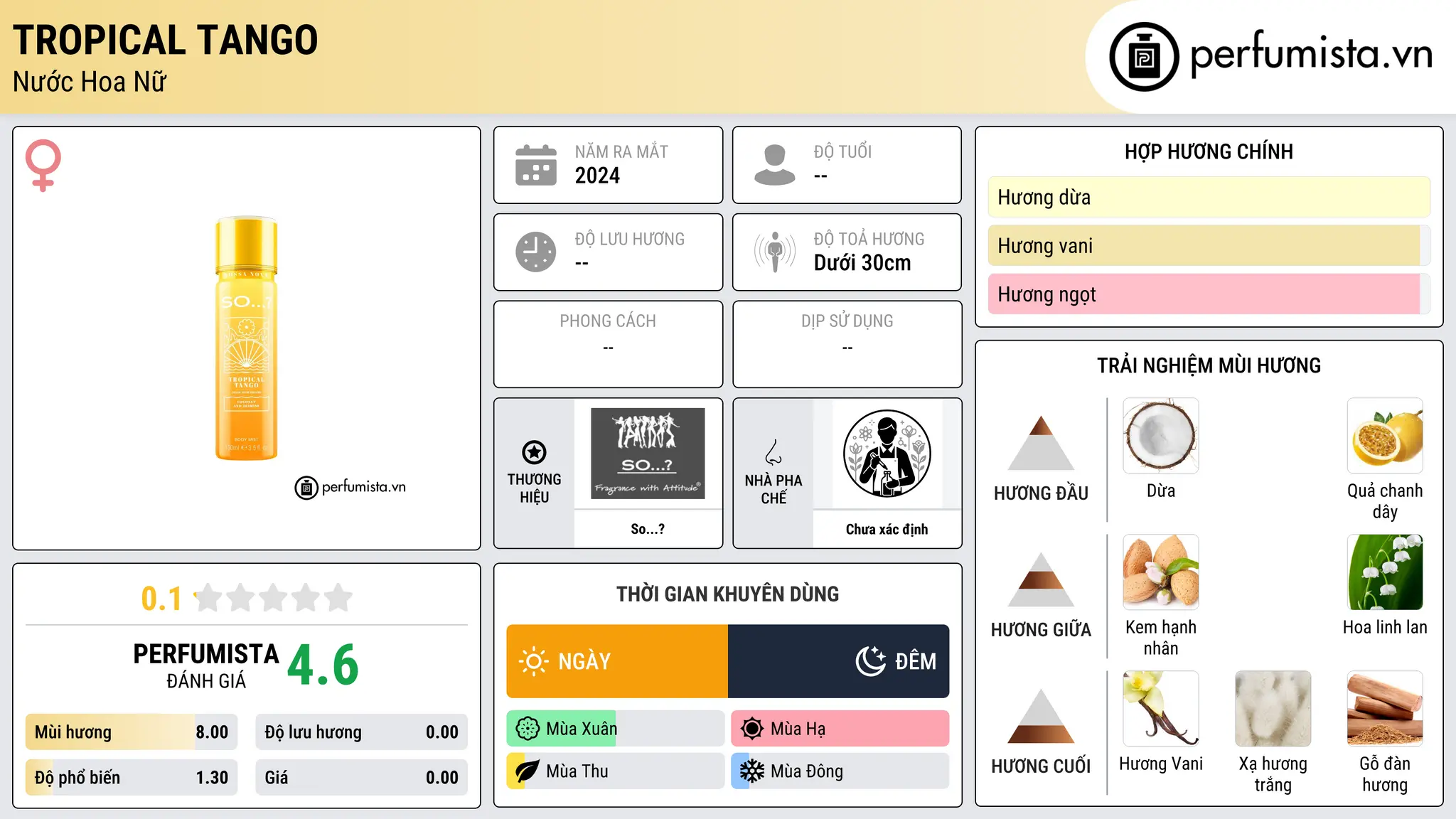Viewport: 1456px width, 819px height.
Task: Open the So...? brand logo image
Action: 648,454
